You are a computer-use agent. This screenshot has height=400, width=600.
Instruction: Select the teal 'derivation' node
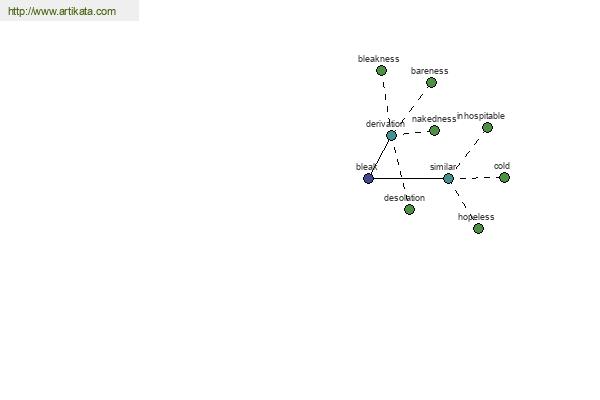pyautogui.click(x=391, y=136)
